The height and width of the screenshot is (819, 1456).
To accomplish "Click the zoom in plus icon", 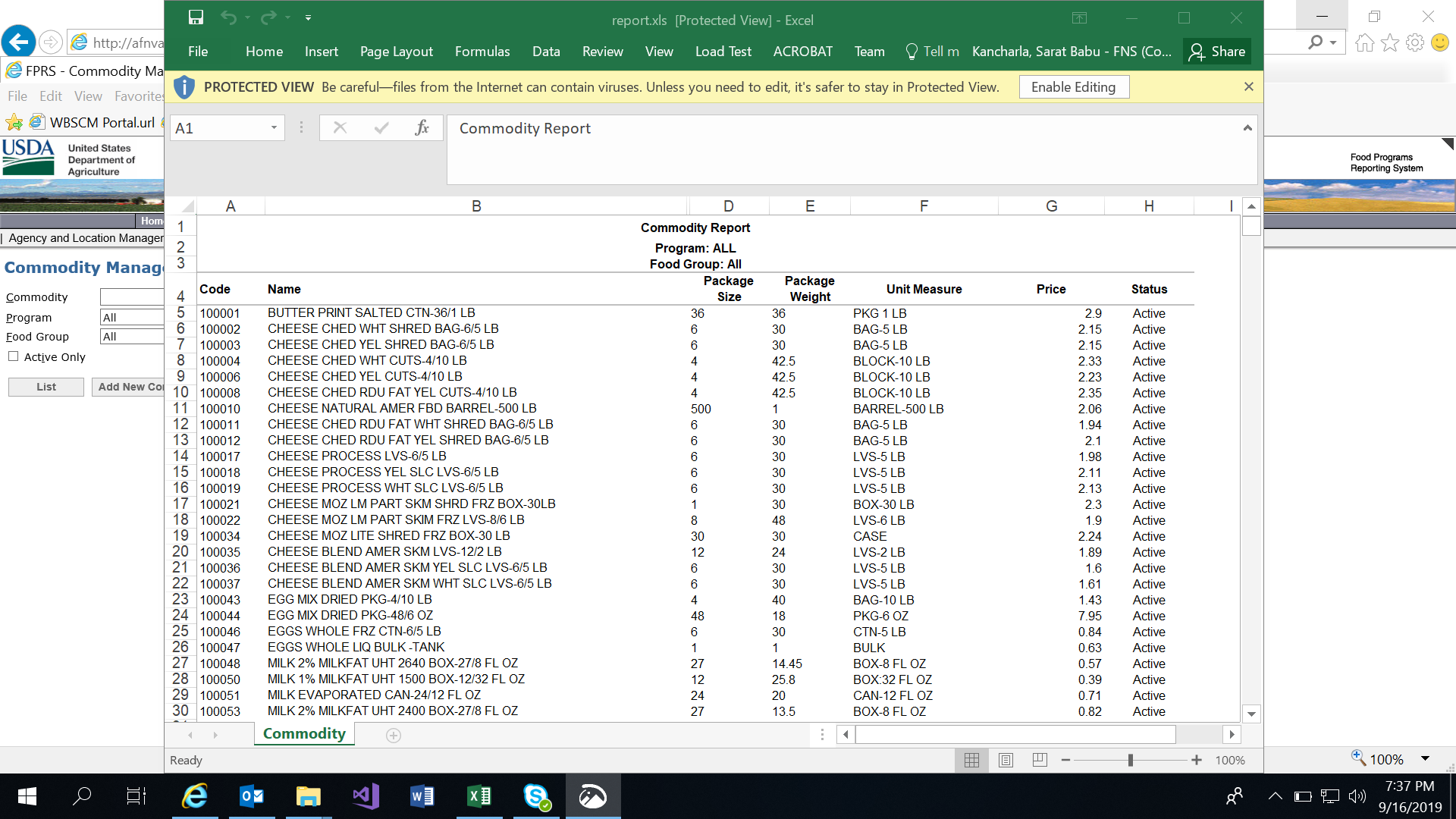I will pos(1197,760).
